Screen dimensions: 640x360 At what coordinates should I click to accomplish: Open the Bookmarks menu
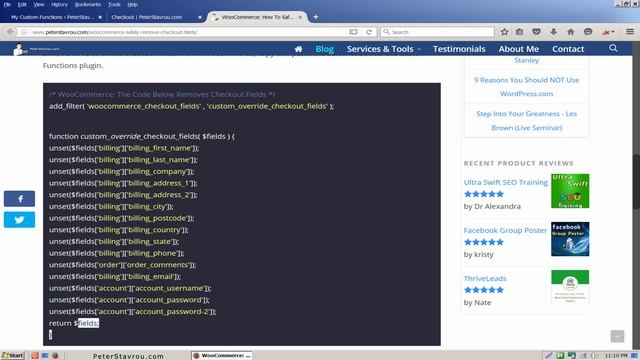pyautogui.click(x=88, y=4)
